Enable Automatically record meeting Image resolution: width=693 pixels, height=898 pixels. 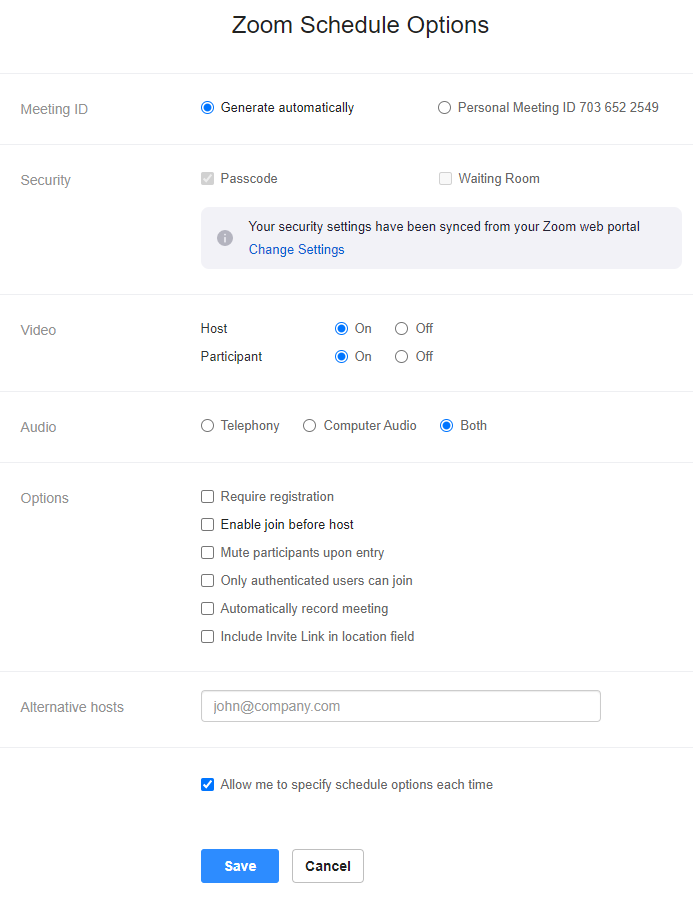point(207,609)
